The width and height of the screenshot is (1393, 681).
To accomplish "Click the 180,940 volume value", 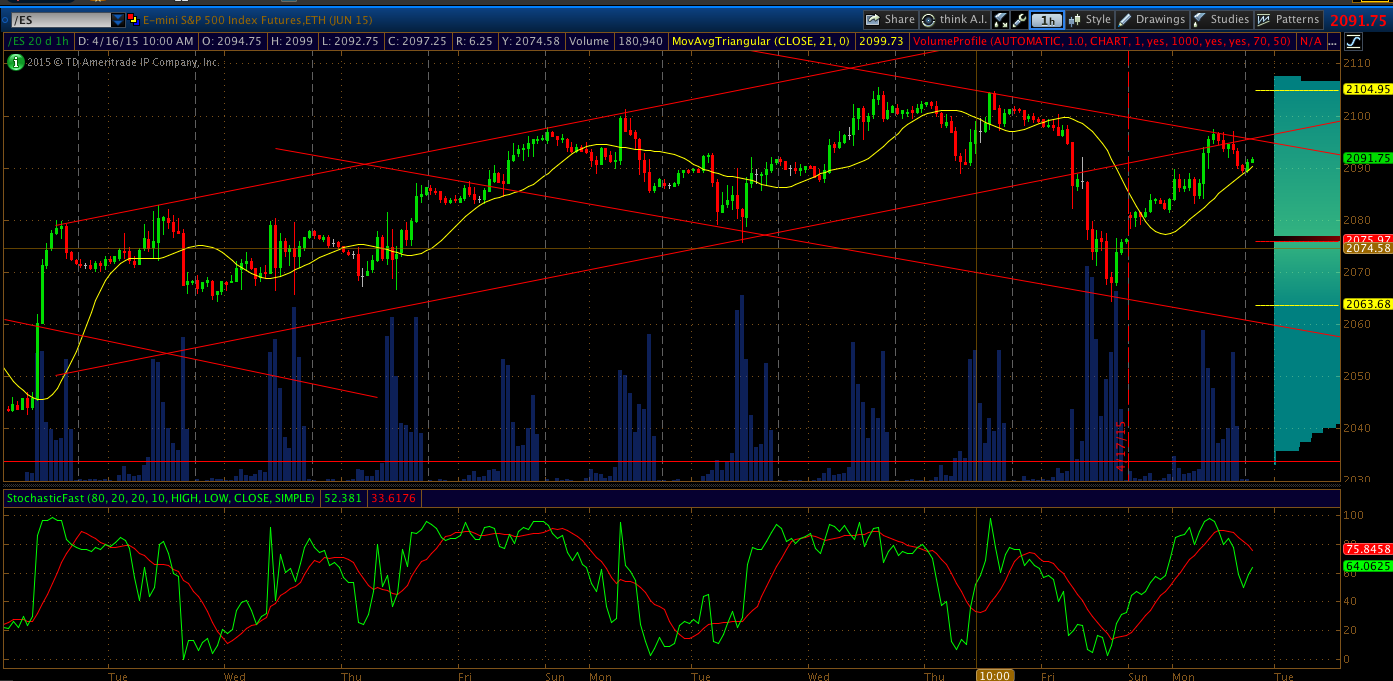I will (x=642, y=41).
